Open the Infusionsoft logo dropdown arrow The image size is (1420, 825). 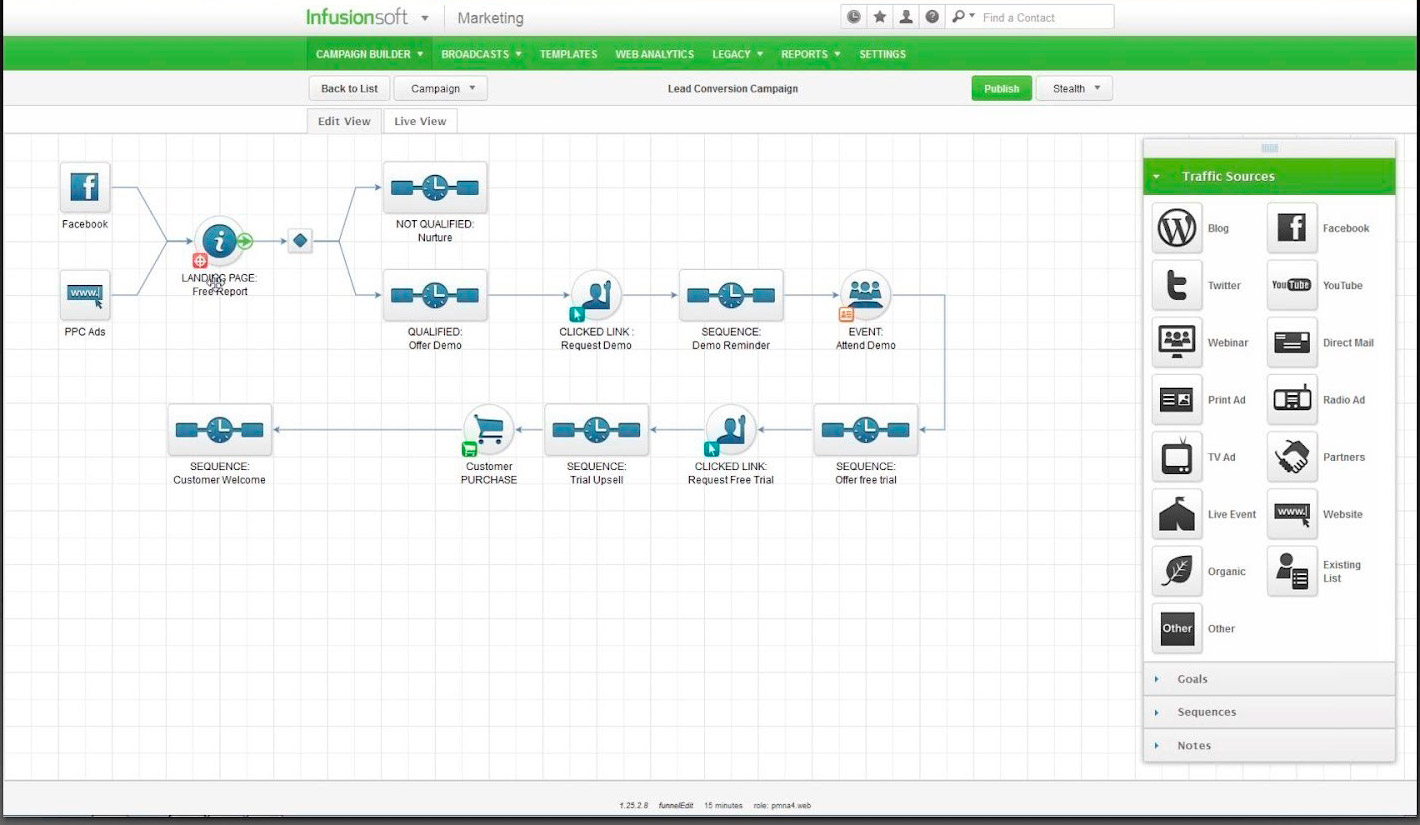coord(425,18)
